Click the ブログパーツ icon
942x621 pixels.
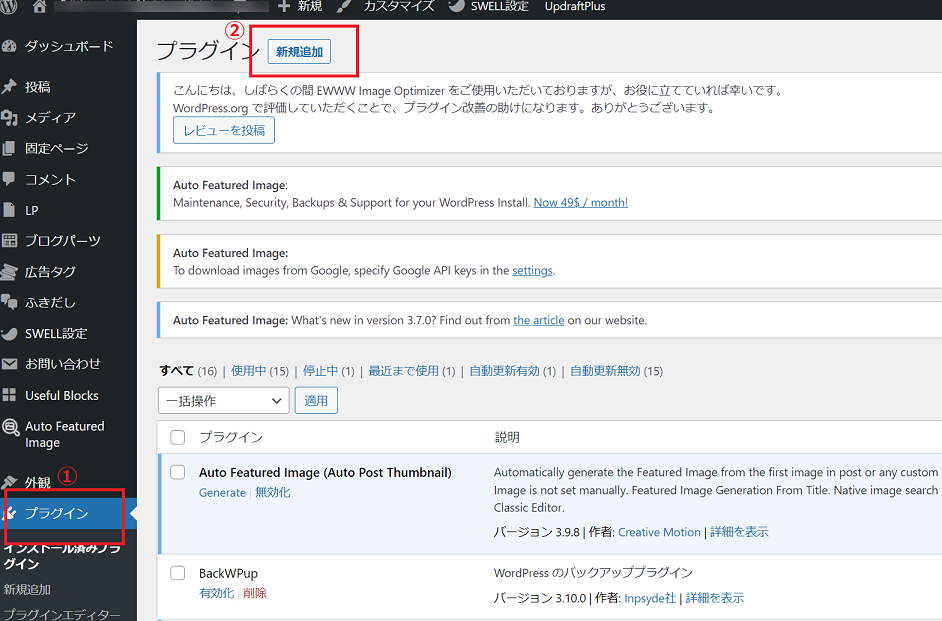pos(10,241)
